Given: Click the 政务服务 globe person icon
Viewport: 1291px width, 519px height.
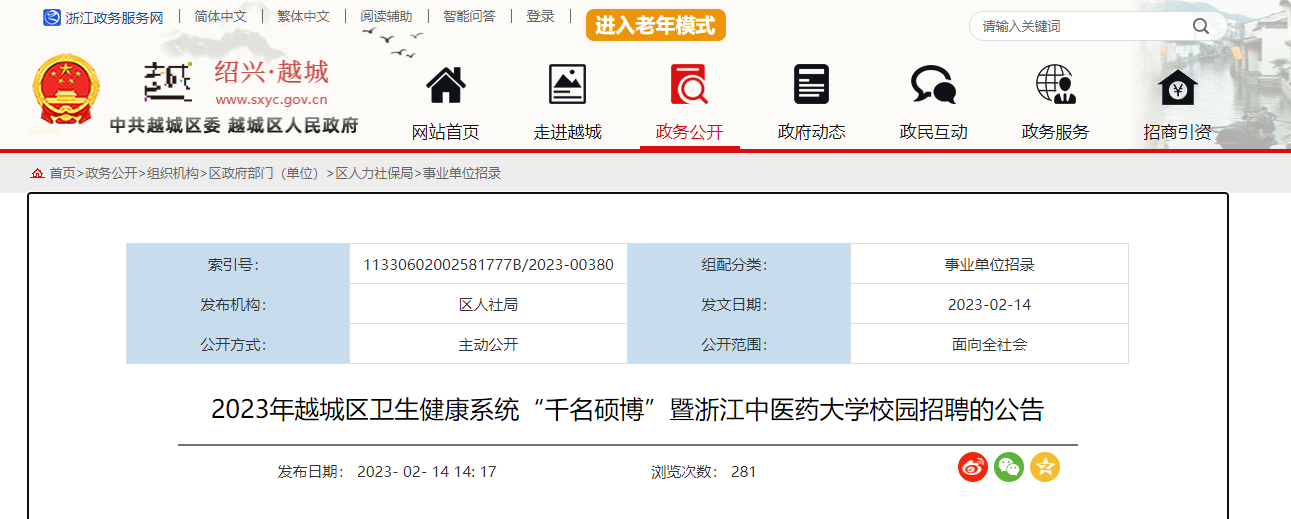Looking at the screenshot, I should click(x=1055, y=85).
